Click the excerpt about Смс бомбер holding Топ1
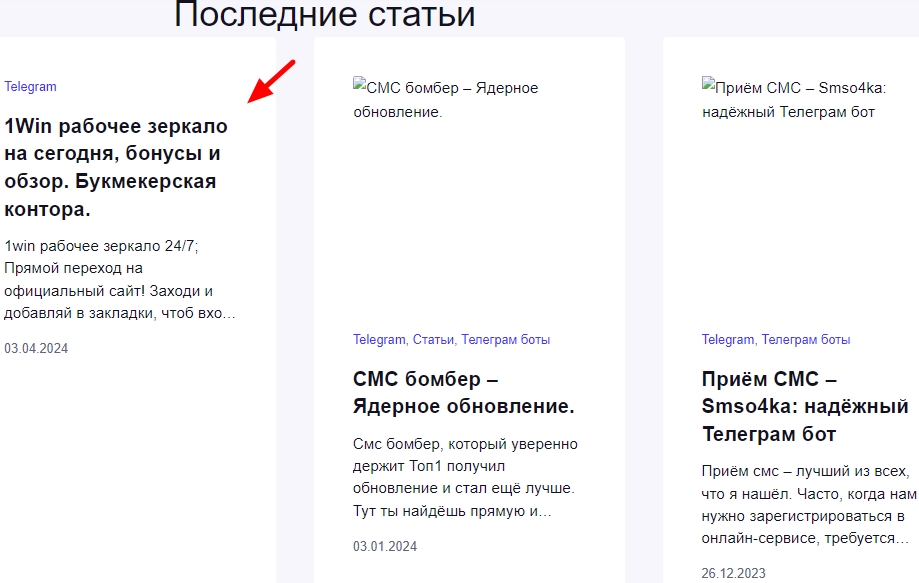 point(465,478)
